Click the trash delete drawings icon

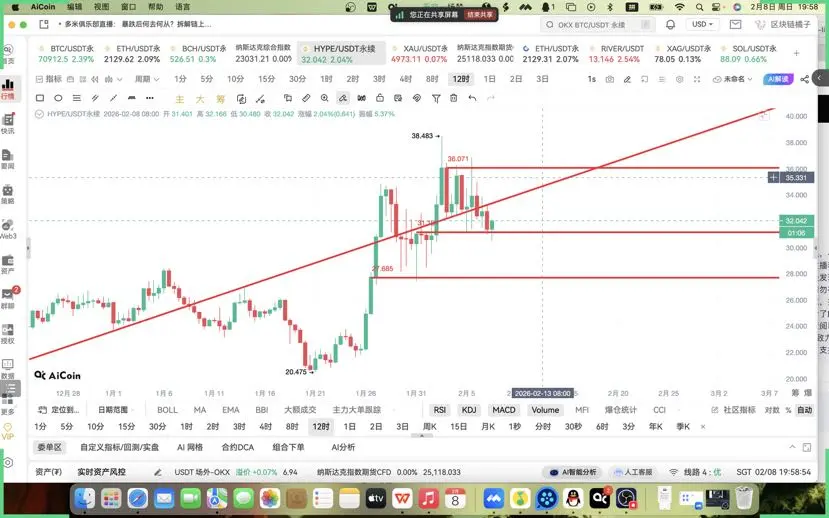pos(454,98)
